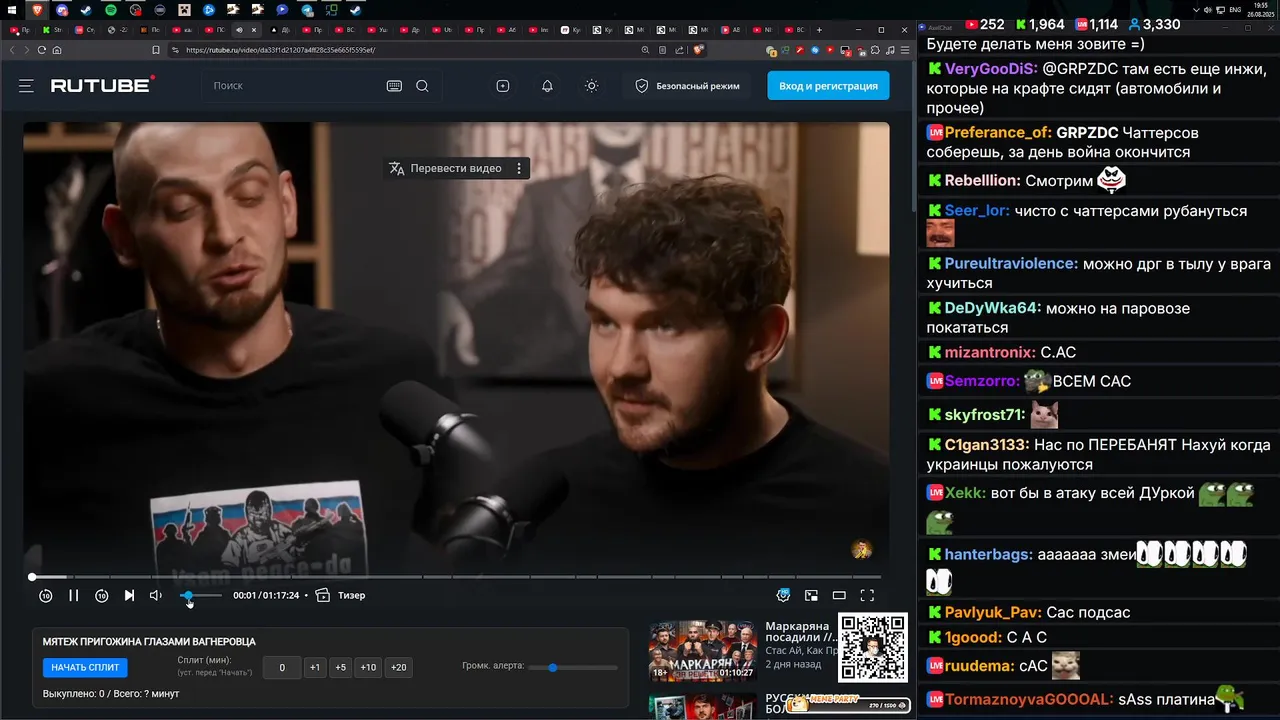
Task: Enter fullscreen mode
Action: tap(867, 595)
